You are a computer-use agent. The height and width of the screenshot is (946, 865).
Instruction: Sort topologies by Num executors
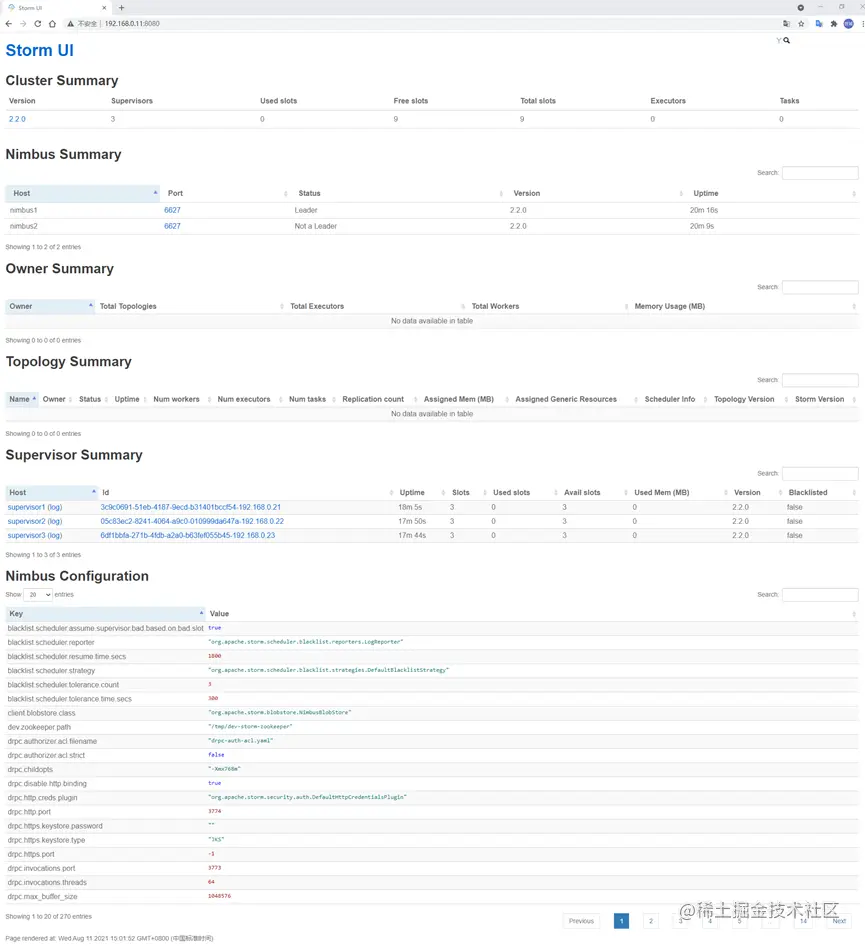249,399
